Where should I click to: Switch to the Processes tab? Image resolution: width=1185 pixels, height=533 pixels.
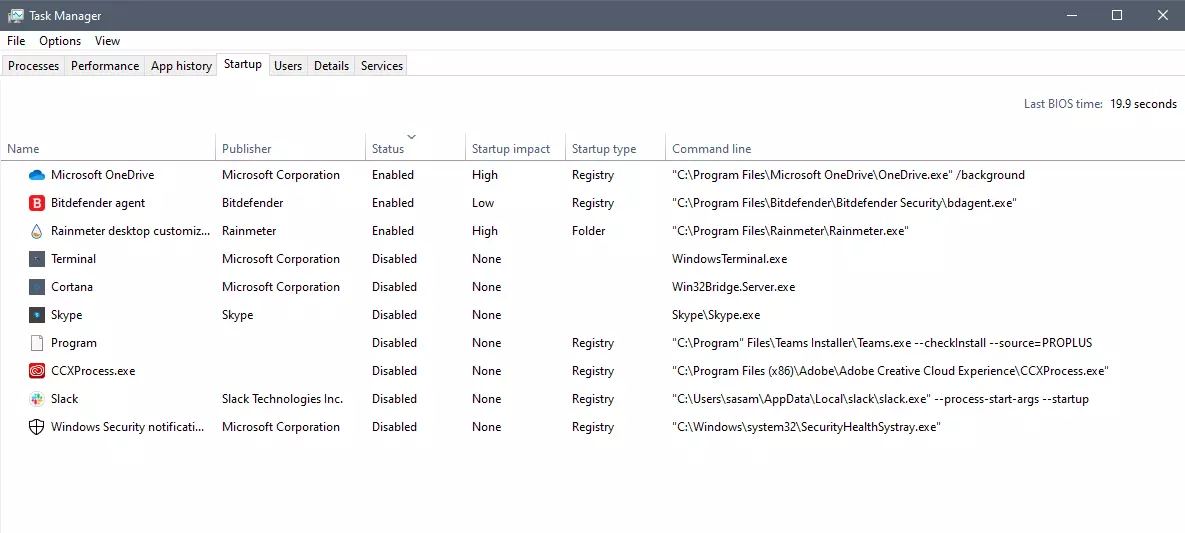pos(33,66)
